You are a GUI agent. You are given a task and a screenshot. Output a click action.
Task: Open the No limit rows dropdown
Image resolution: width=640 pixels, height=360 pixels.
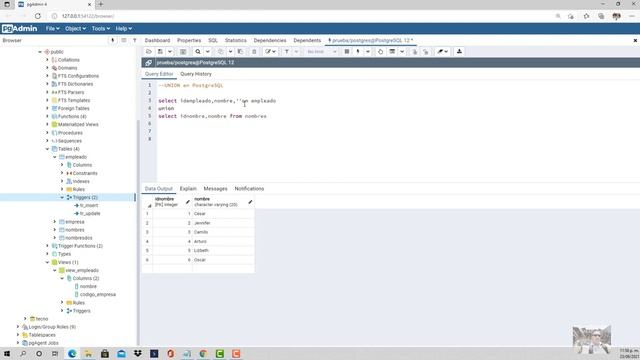[322, 52]
